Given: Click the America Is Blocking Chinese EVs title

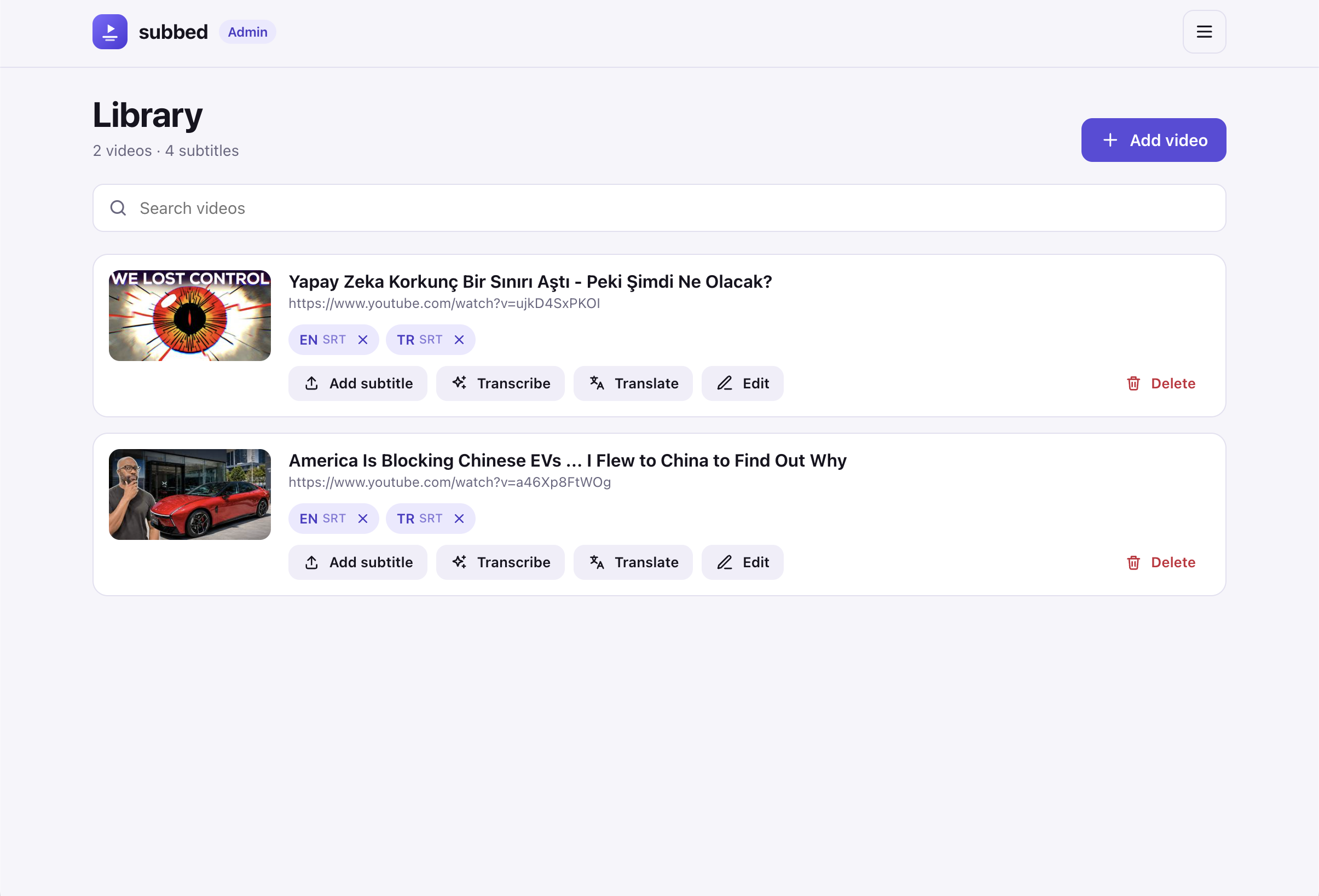Looking at the screenshot, I should [568, 461].
